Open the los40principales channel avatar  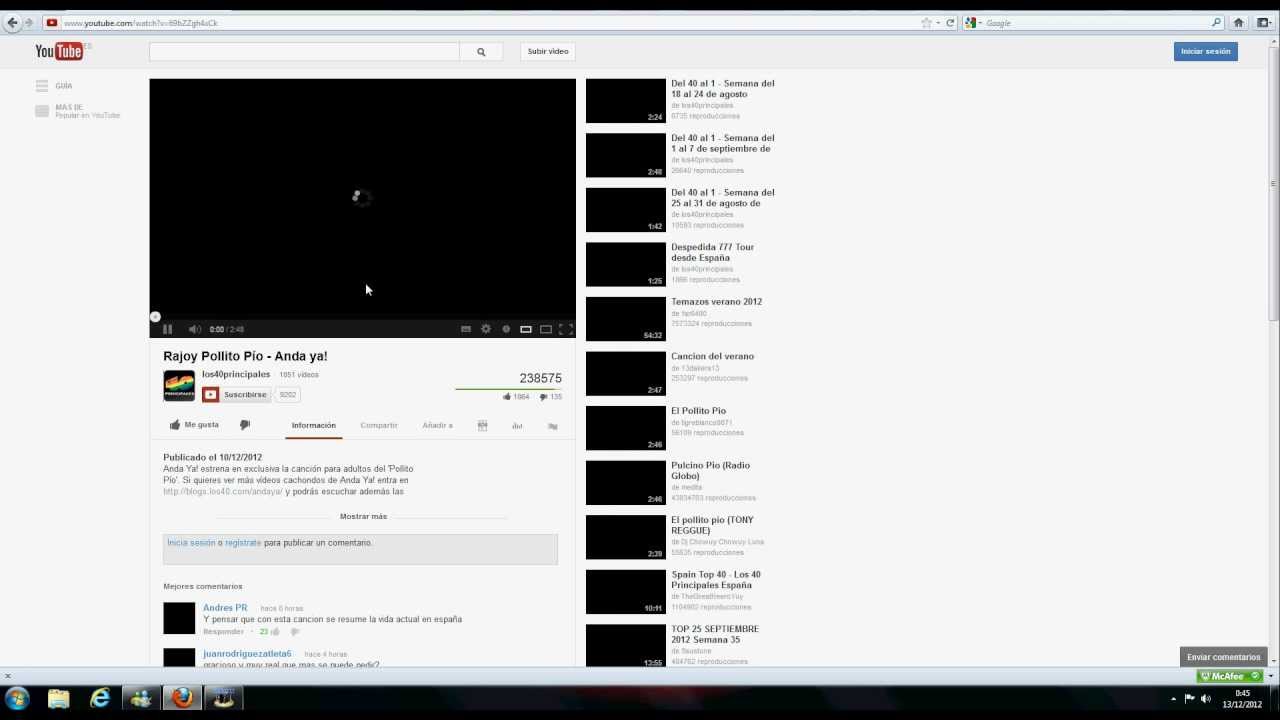coord(179,386)
